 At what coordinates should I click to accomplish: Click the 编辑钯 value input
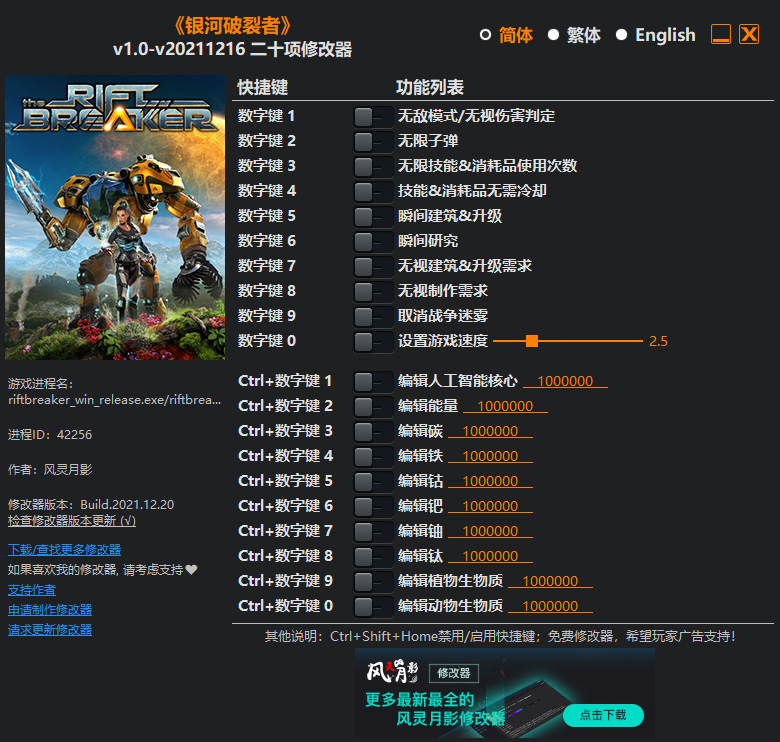pos(490,506)
